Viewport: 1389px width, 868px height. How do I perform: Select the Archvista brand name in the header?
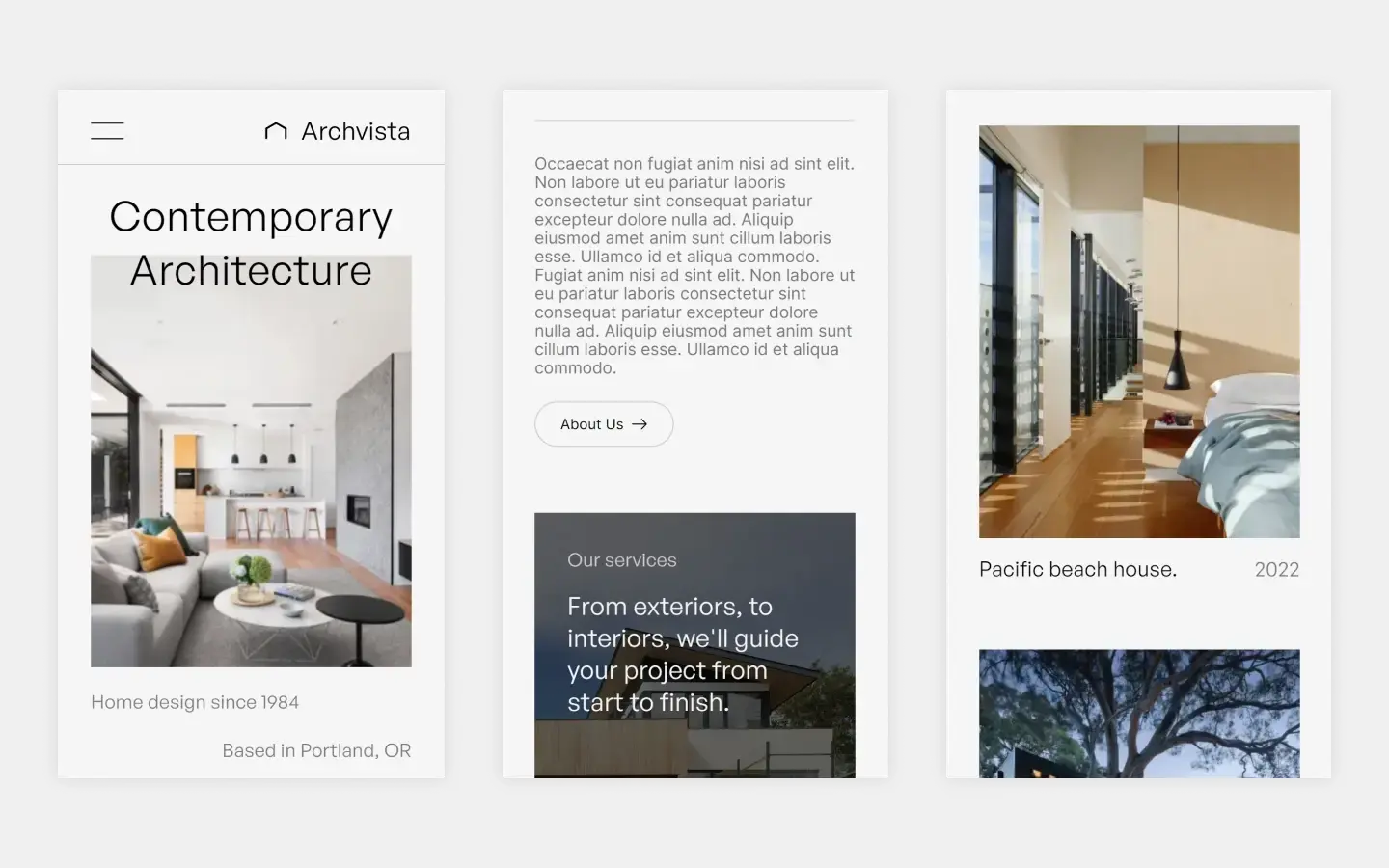pos(356,130)
